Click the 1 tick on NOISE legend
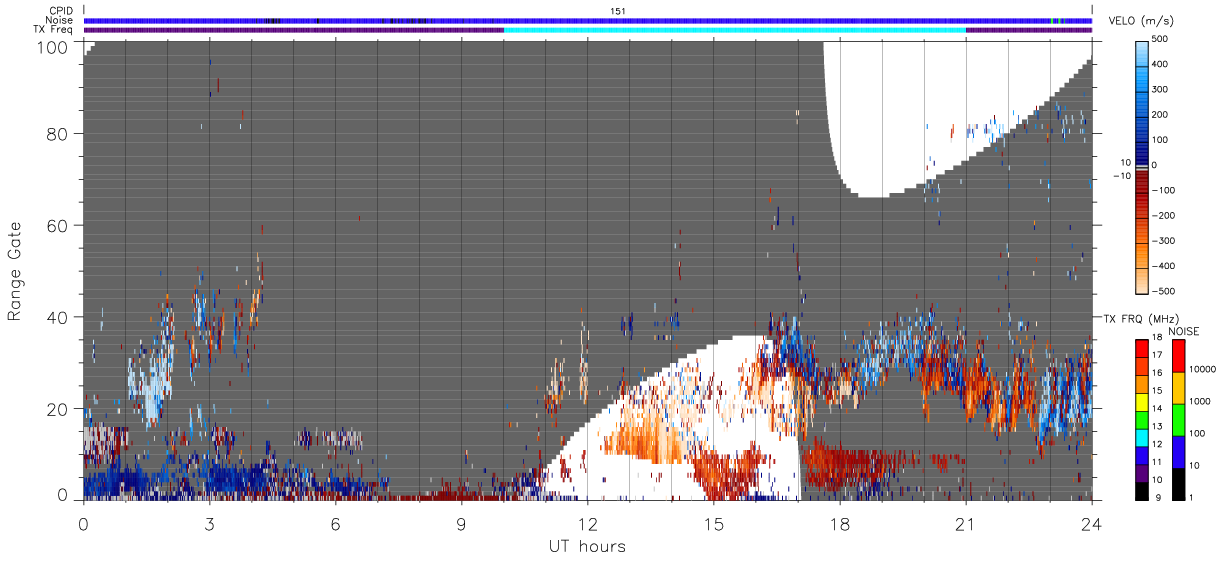 pos(1192,498)
